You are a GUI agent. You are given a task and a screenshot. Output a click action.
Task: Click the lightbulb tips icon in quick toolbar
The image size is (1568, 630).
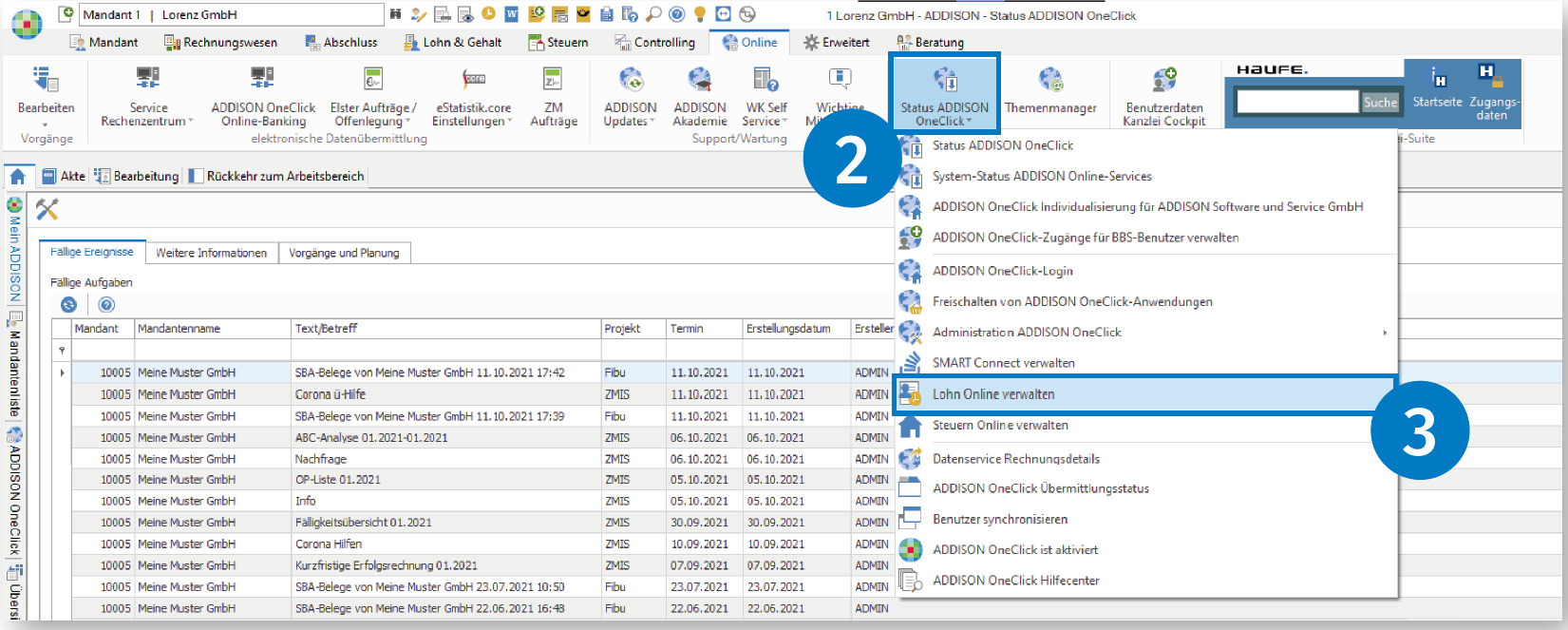click(700, 14)
